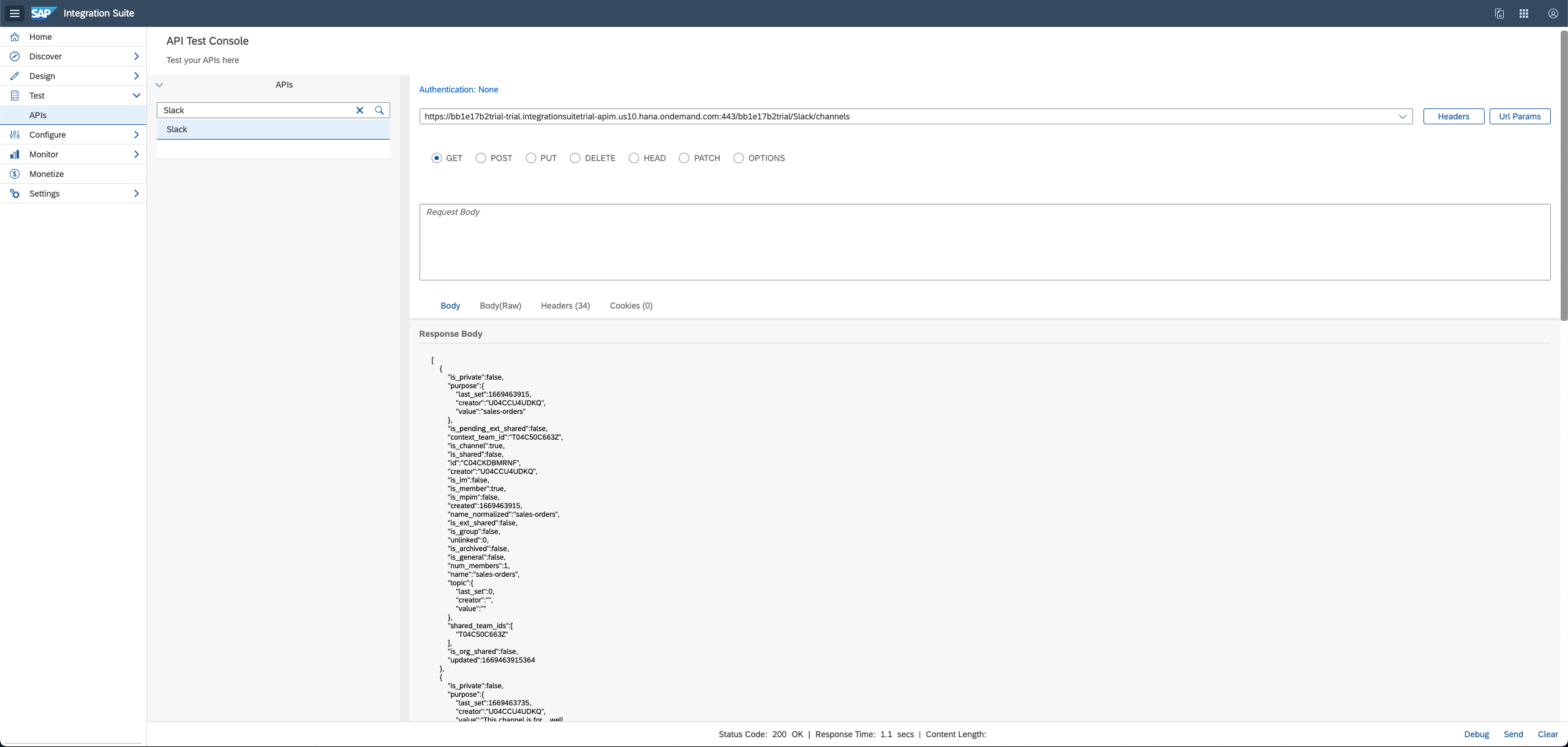1568x747 pixels.
Task: Open the URL dropdown arrow
Action: [1403, 116]
